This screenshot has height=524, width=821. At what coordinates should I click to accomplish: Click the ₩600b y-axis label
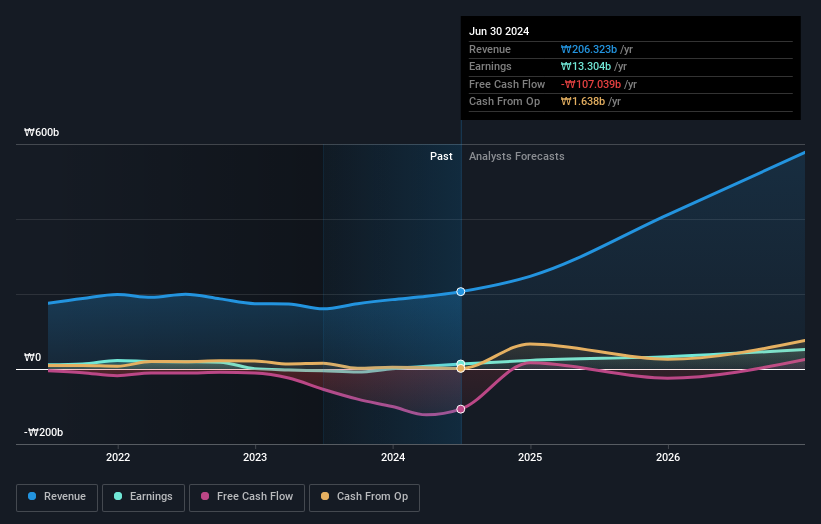[41, 132]
